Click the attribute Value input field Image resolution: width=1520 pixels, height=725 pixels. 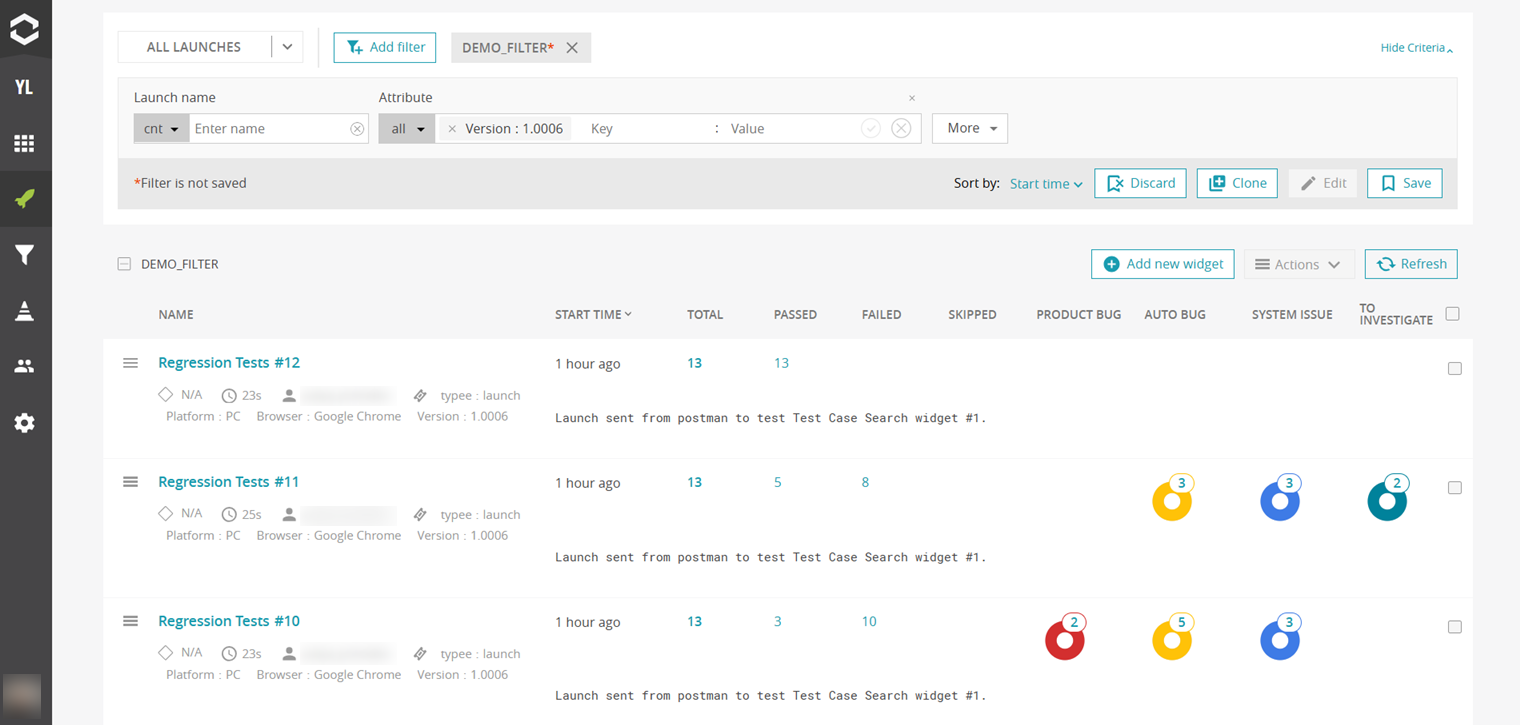[790, 129]
